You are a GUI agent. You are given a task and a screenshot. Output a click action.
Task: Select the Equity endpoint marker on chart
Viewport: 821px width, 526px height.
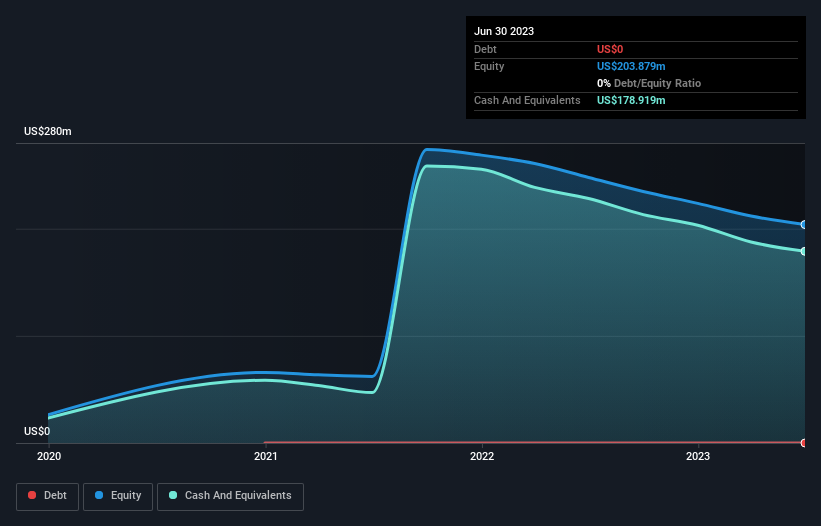[x=804, y=225]
